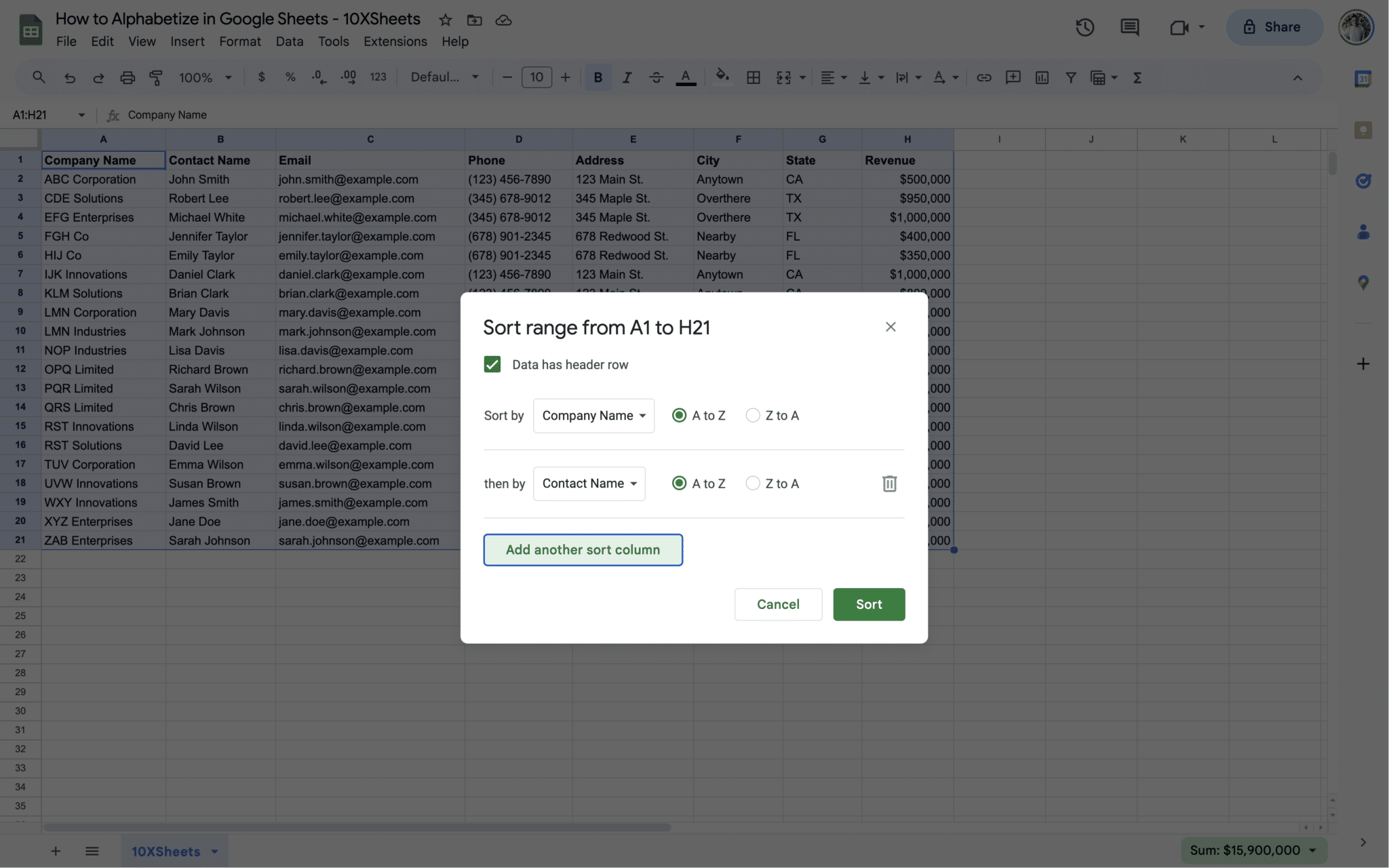1389x868 pixels.
Task: Open the comments history icon
Action: pyautogui.click(x=1129, y=27)
